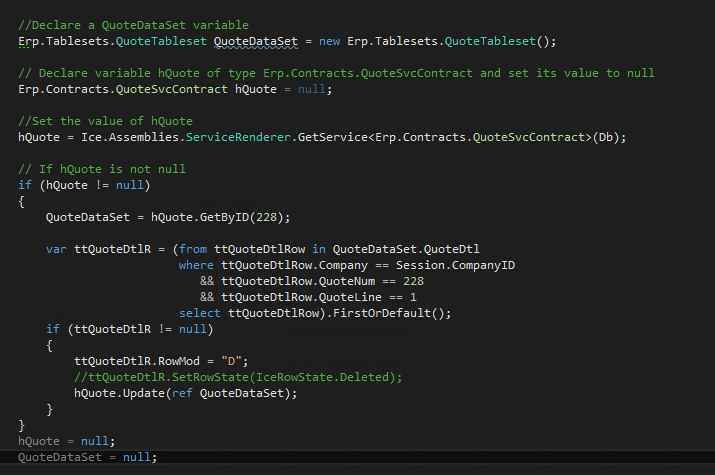Click the squiggly-underlined QuoteDataSet variable declaration

(255, 41)
